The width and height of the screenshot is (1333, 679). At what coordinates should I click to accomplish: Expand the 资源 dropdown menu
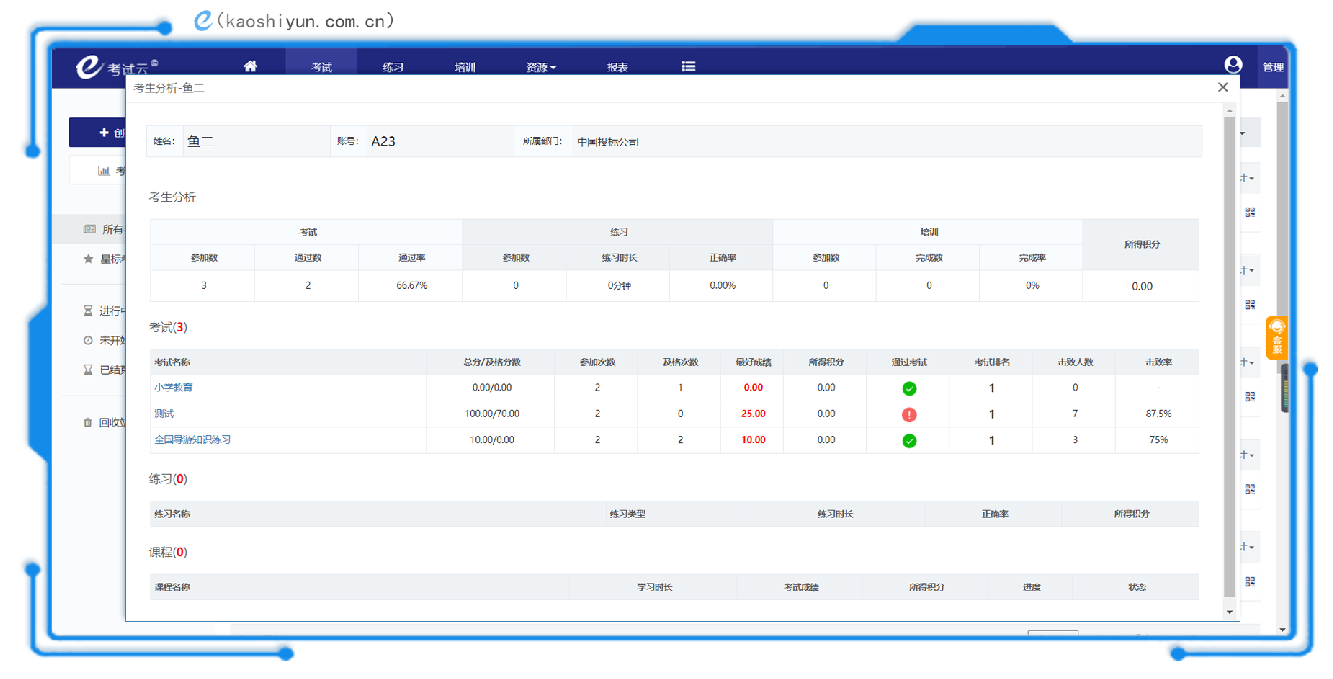541,68
